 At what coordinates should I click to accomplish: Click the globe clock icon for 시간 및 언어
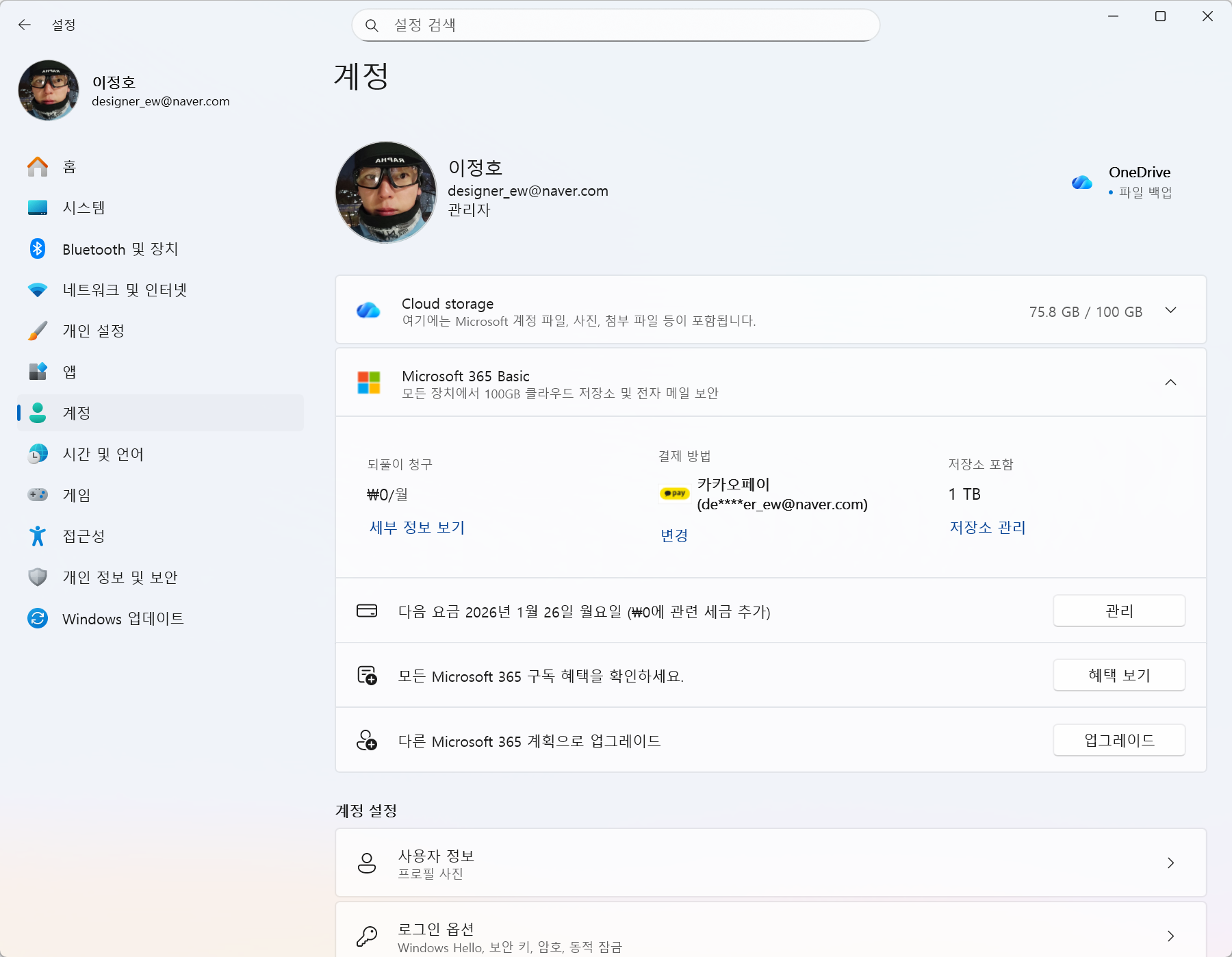tap(38, 454)
